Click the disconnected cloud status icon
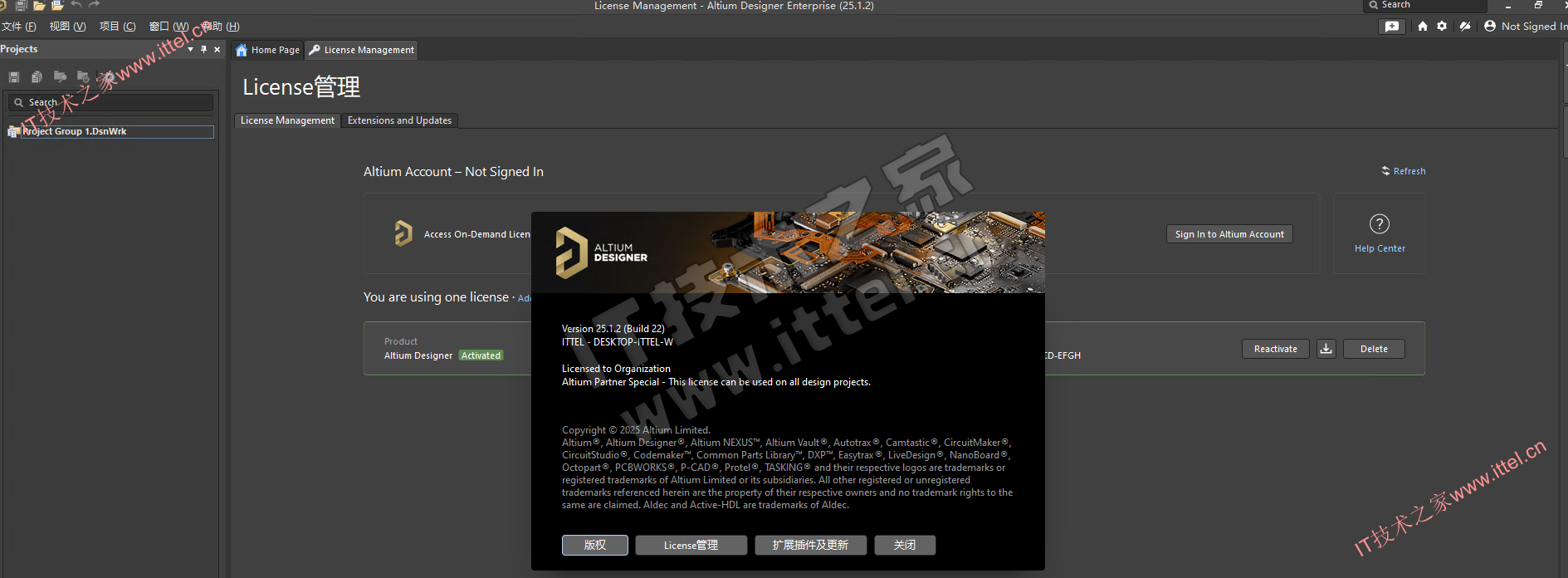This screenshot has height=578, width=1568. click(x=1465, y=27)
